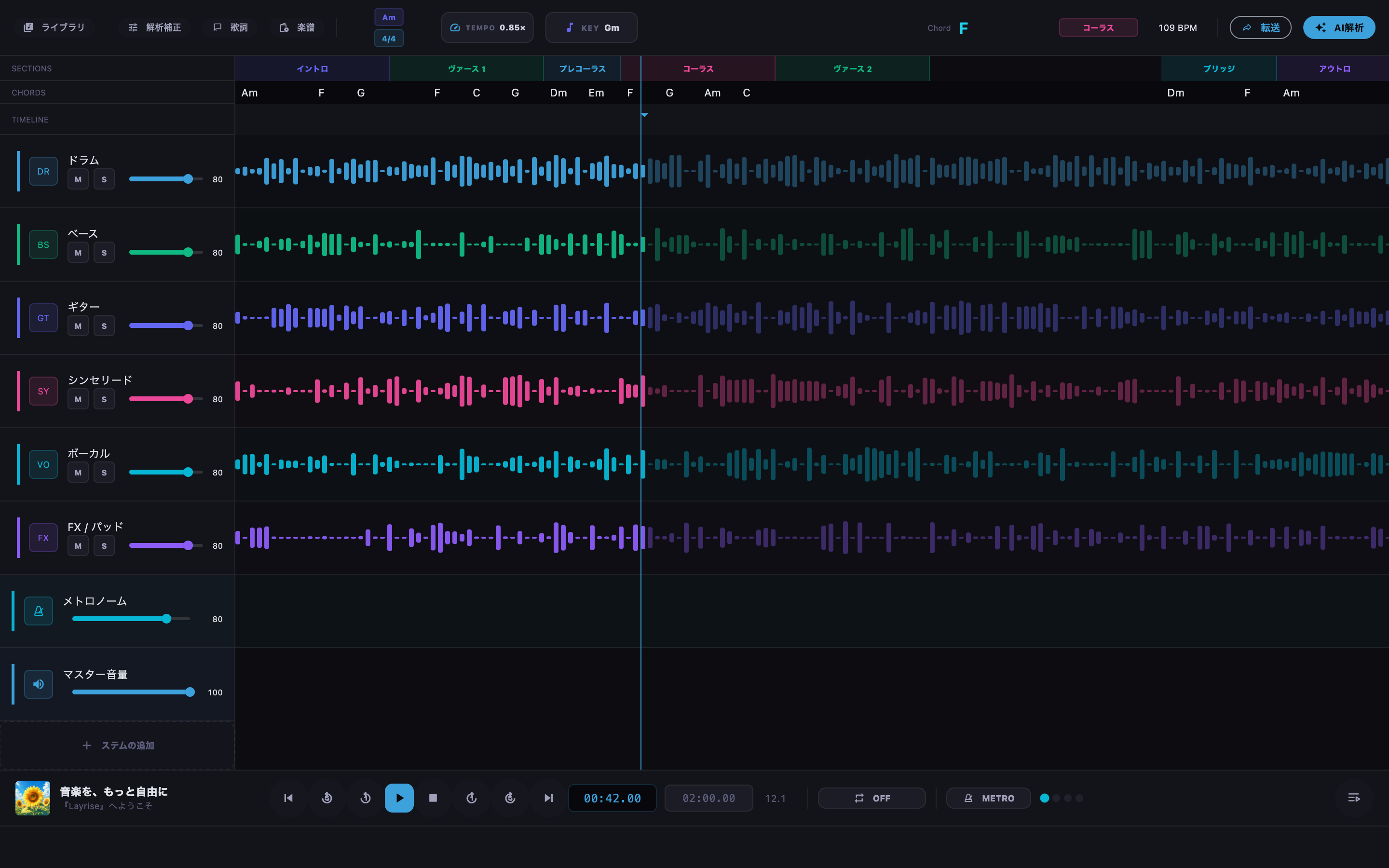Click the total duration 02:00.00 field

pos(708,798)
